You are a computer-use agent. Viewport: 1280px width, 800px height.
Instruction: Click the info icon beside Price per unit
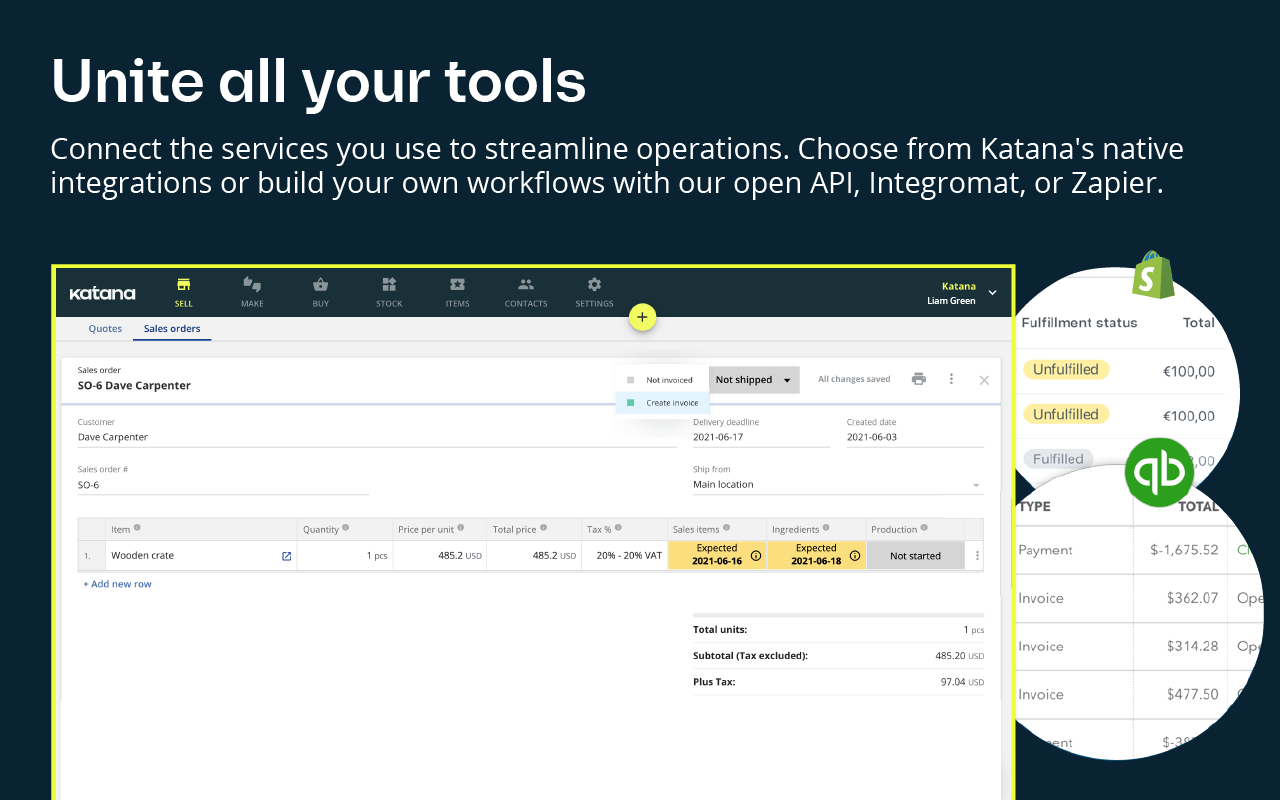point(460,528)
